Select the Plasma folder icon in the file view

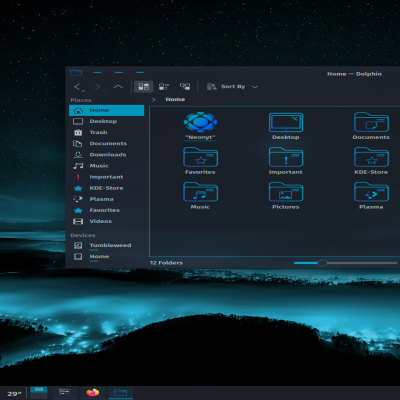(371, 192)
